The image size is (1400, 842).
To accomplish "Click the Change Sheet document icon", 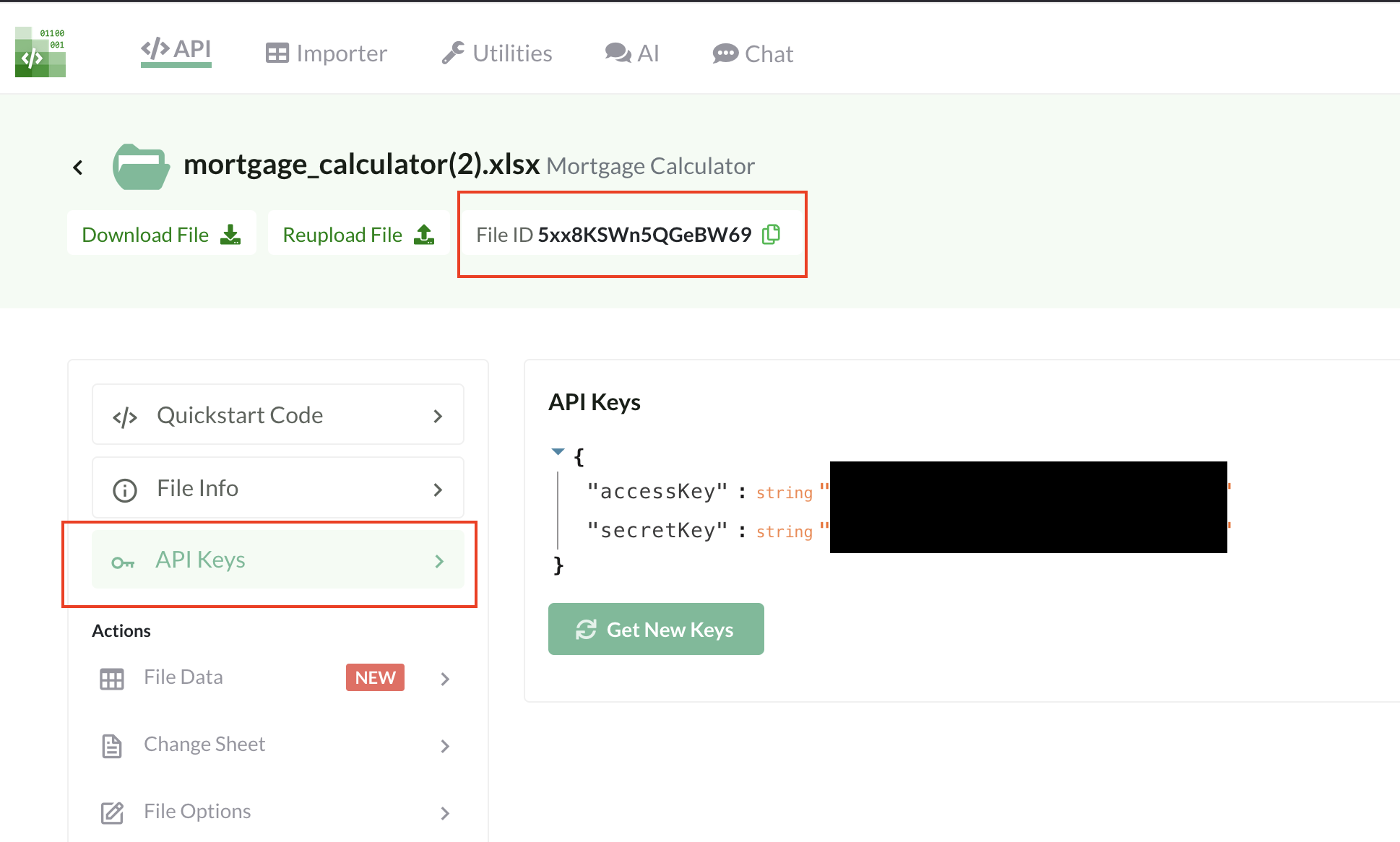I will tap(112, 745).
